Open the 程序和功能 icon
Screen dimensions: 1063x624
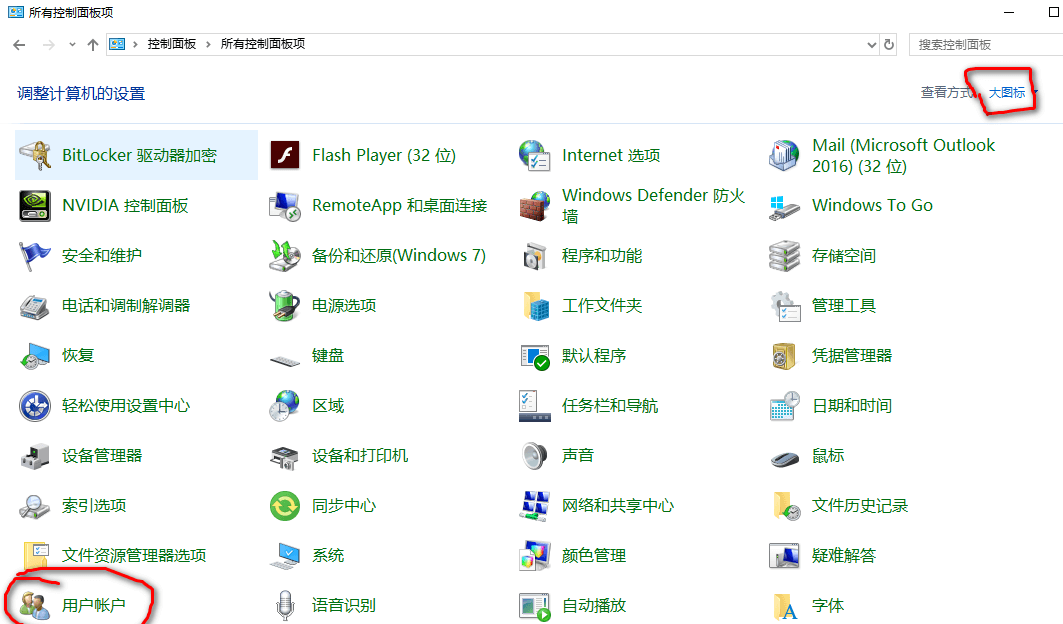click(x=535, y=256)
